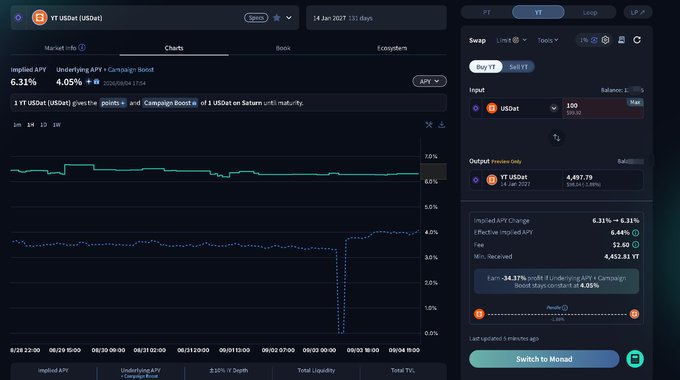This screenshot has height=380, width=680.
Task: Select the ±10% IY Depth bottom tab
Action: [x=229, y=371]
